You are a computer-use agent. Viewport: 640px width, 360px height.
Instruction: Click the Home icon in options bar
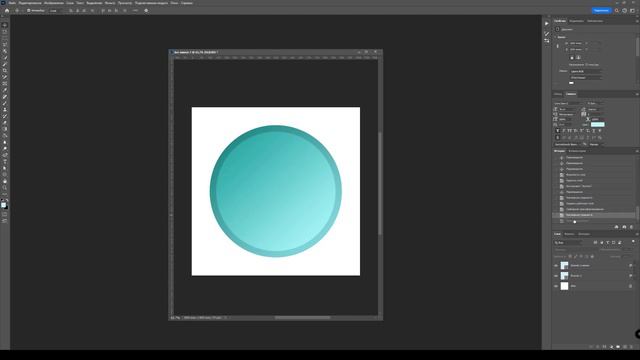7,11
